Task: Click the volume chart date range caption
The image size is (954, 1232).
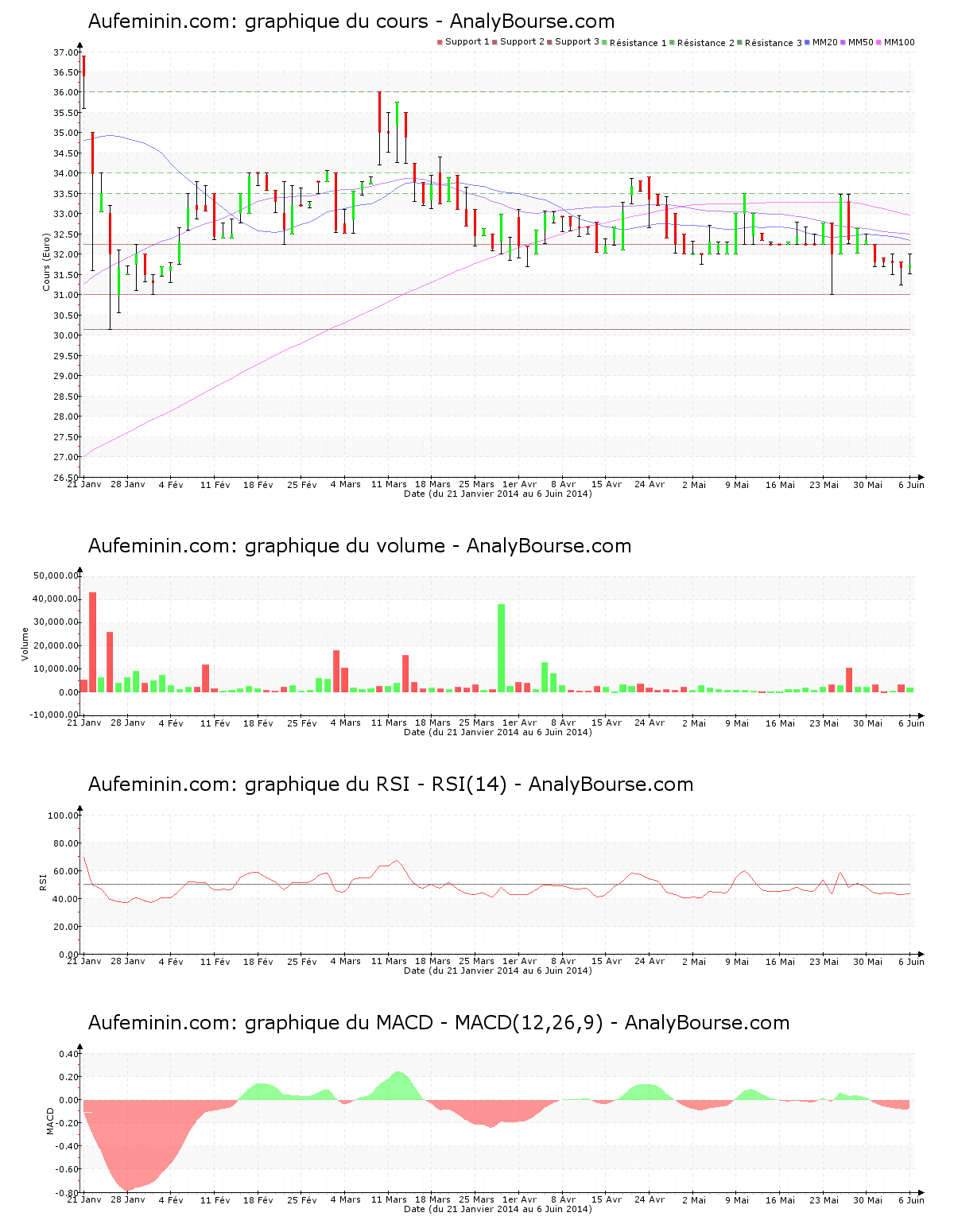Action: click(498, 732)
